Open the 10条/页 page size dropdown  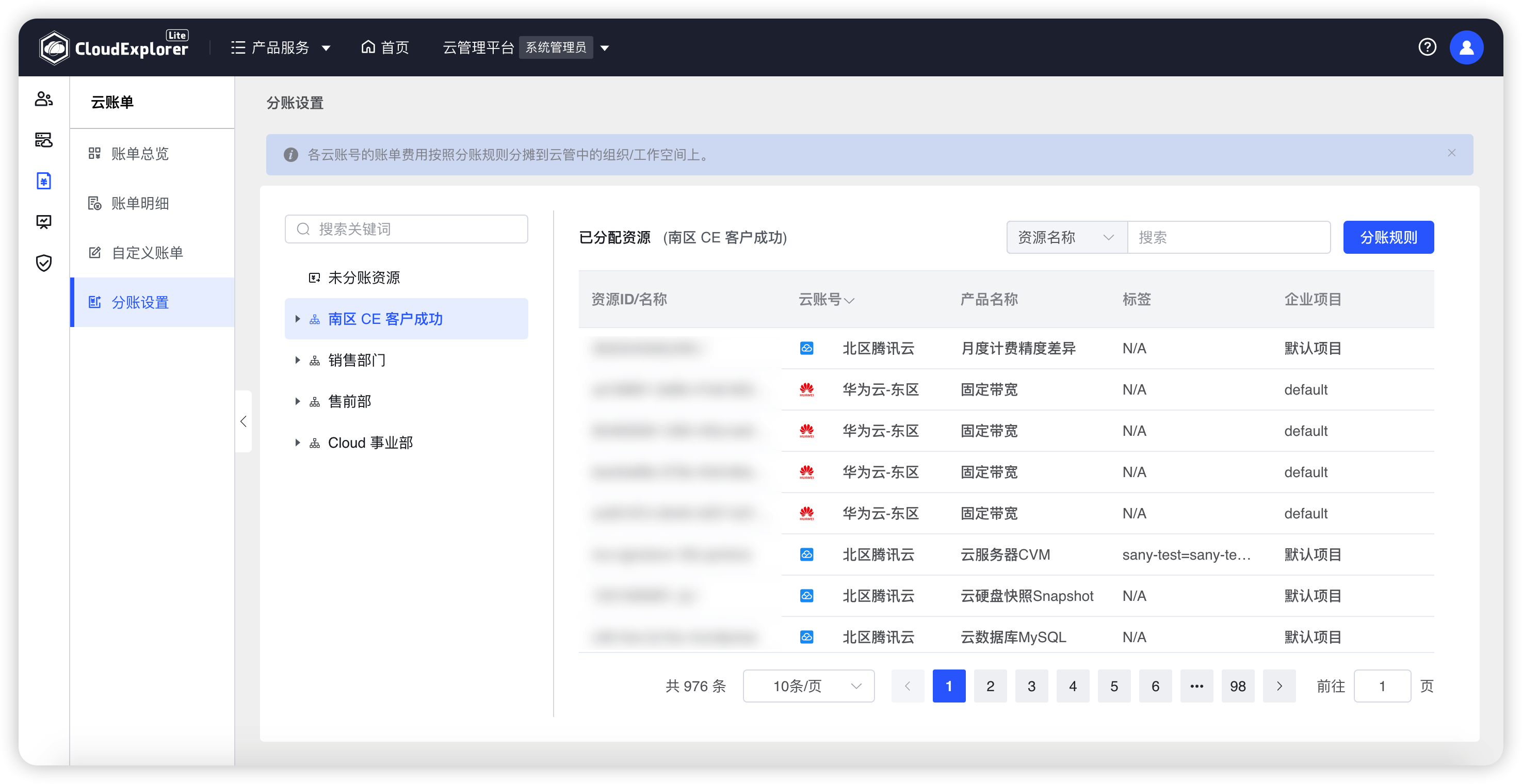tap(808, 686)
